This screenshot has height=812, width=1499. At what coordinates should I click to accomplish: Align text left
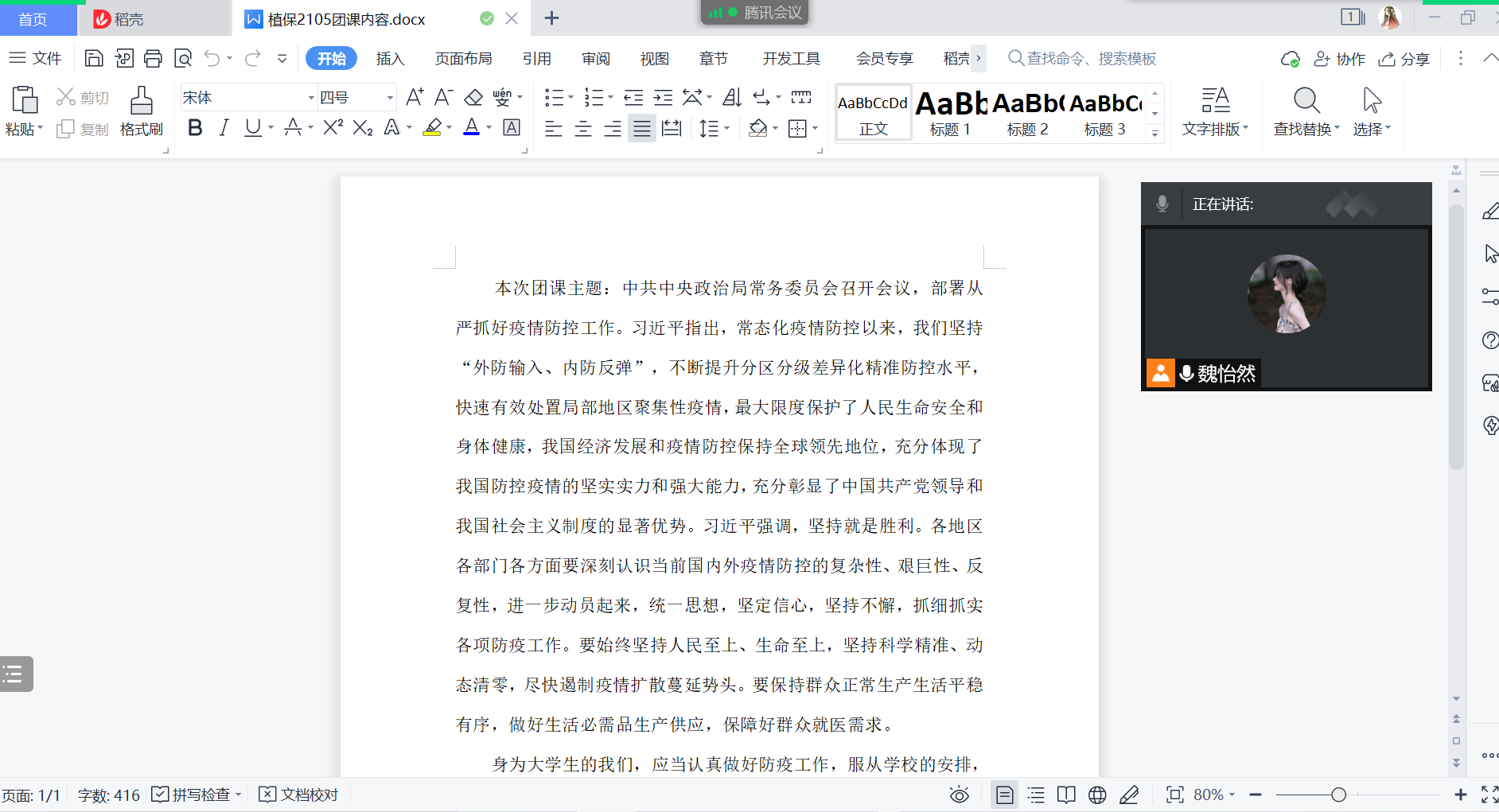point(554,128)
